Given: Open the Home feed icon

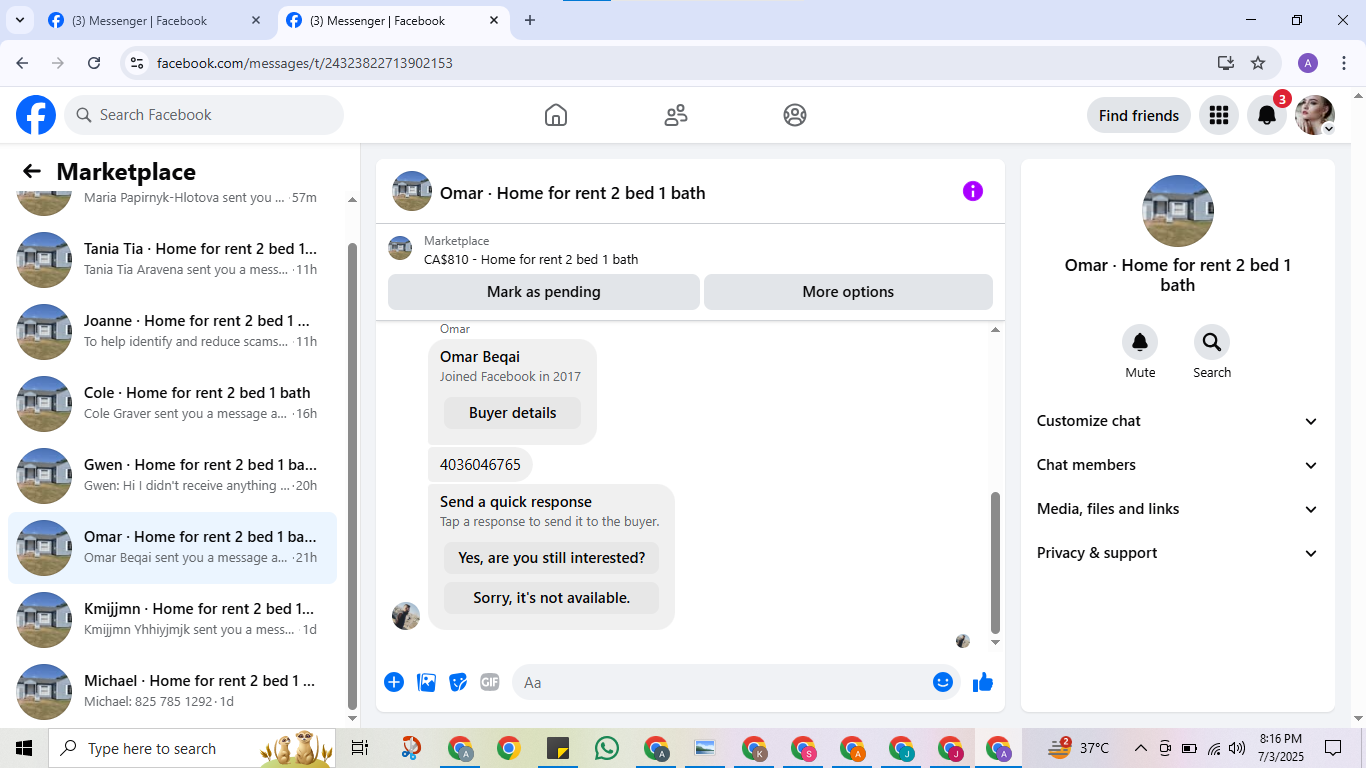Looking at the screenshot, I should tap(556, 115).
